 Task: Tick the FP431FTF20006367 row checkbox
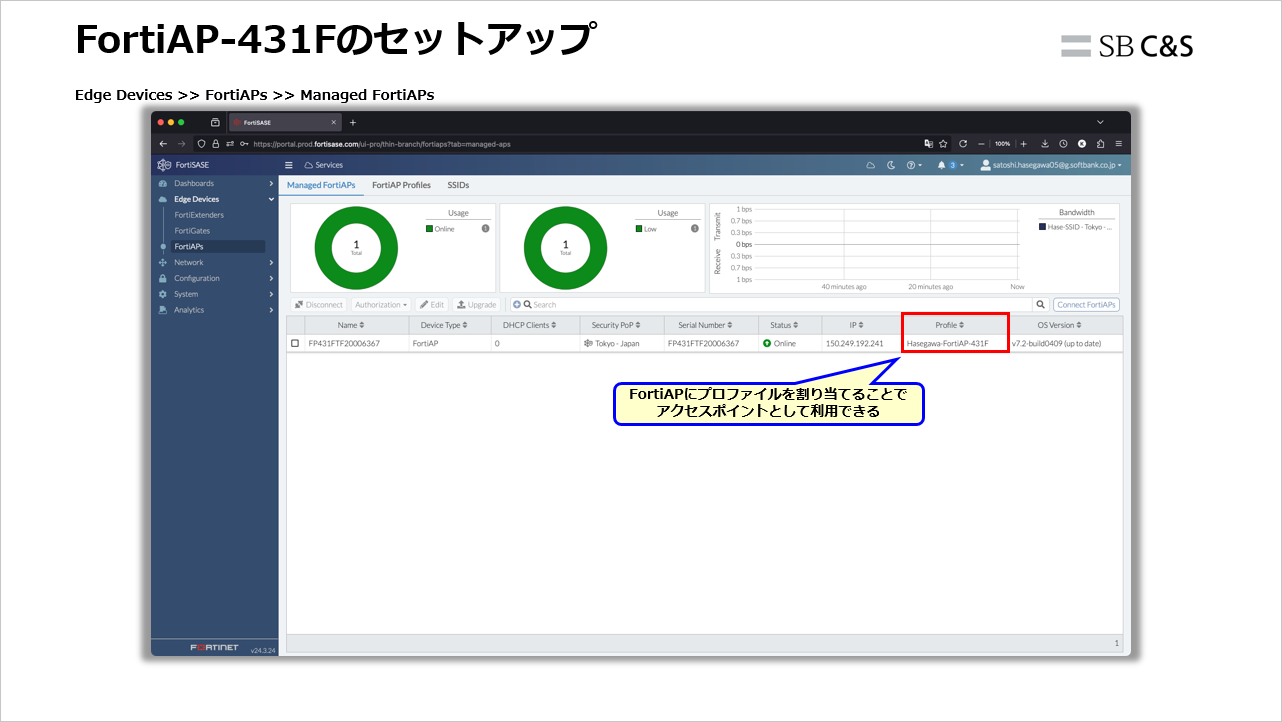click(295, 343)
